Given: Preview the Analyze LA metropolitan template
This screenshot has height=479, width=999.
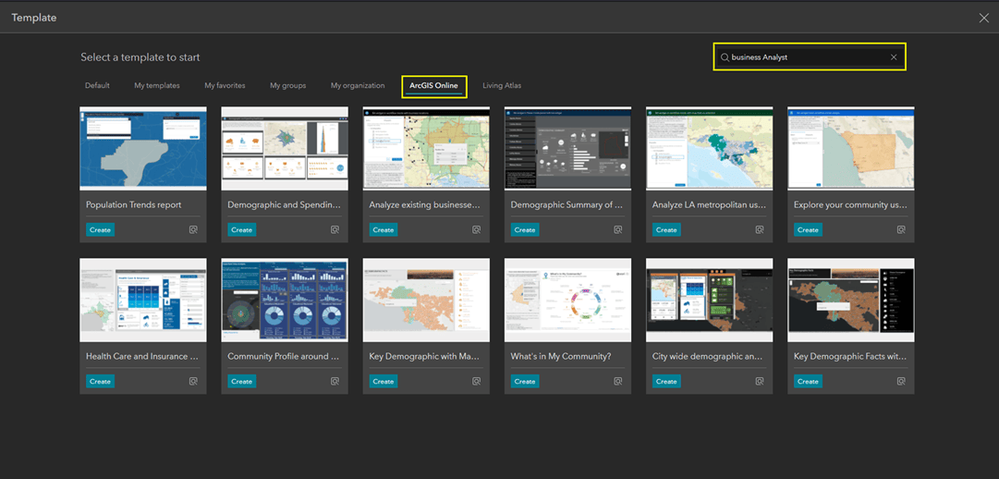Looking at the screenshot, I should (x=759, y=230).
